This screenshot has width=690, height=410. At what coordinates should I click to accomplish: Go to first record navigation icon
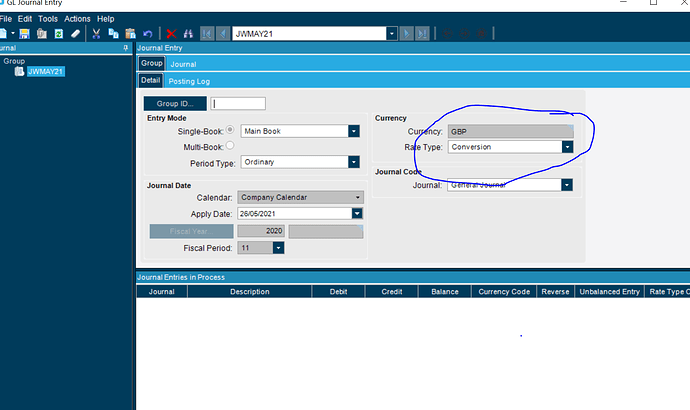(x=207, y=33)
